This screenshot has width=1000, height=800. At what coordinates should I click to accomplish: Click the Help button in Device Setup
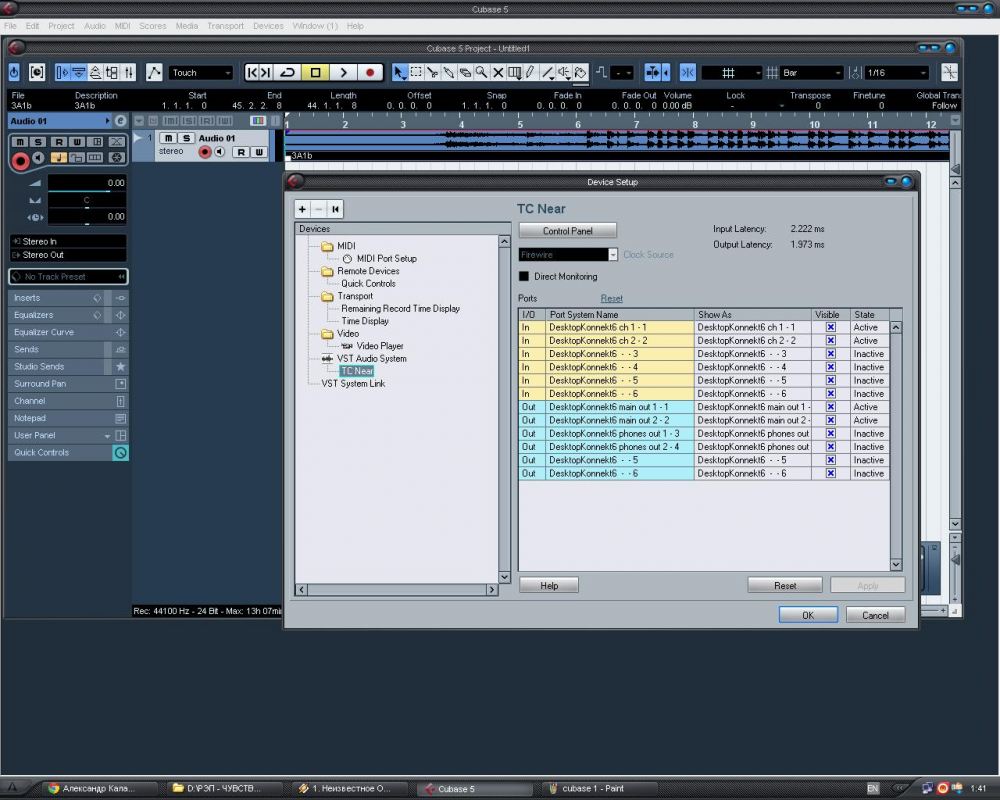click(548, 586)
